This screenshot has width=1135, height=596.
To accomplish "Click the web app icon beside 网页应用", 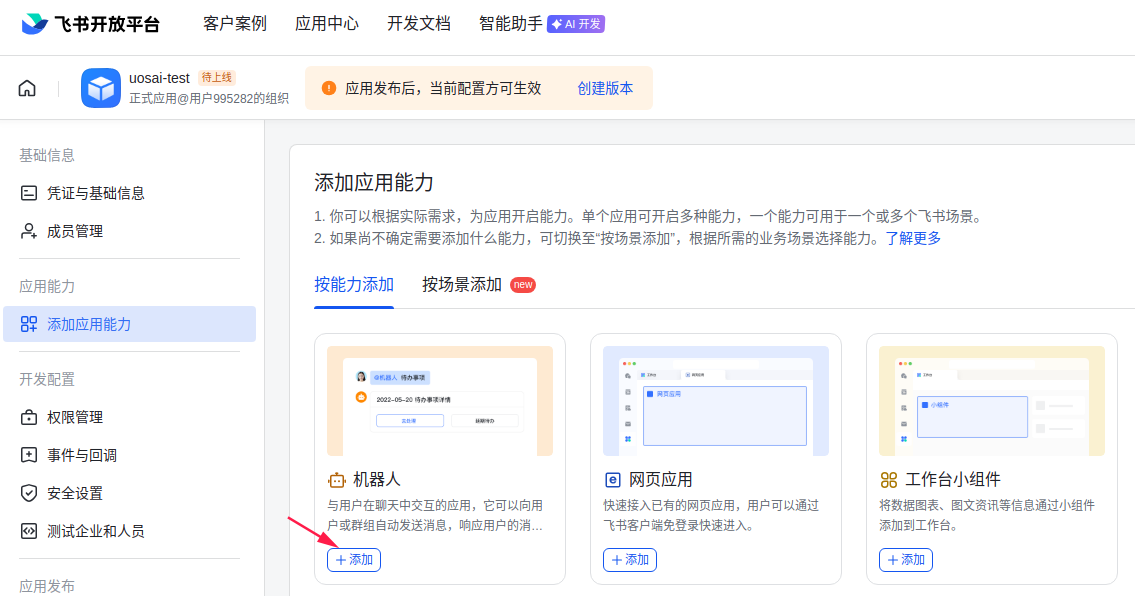I will coord(612,479).
